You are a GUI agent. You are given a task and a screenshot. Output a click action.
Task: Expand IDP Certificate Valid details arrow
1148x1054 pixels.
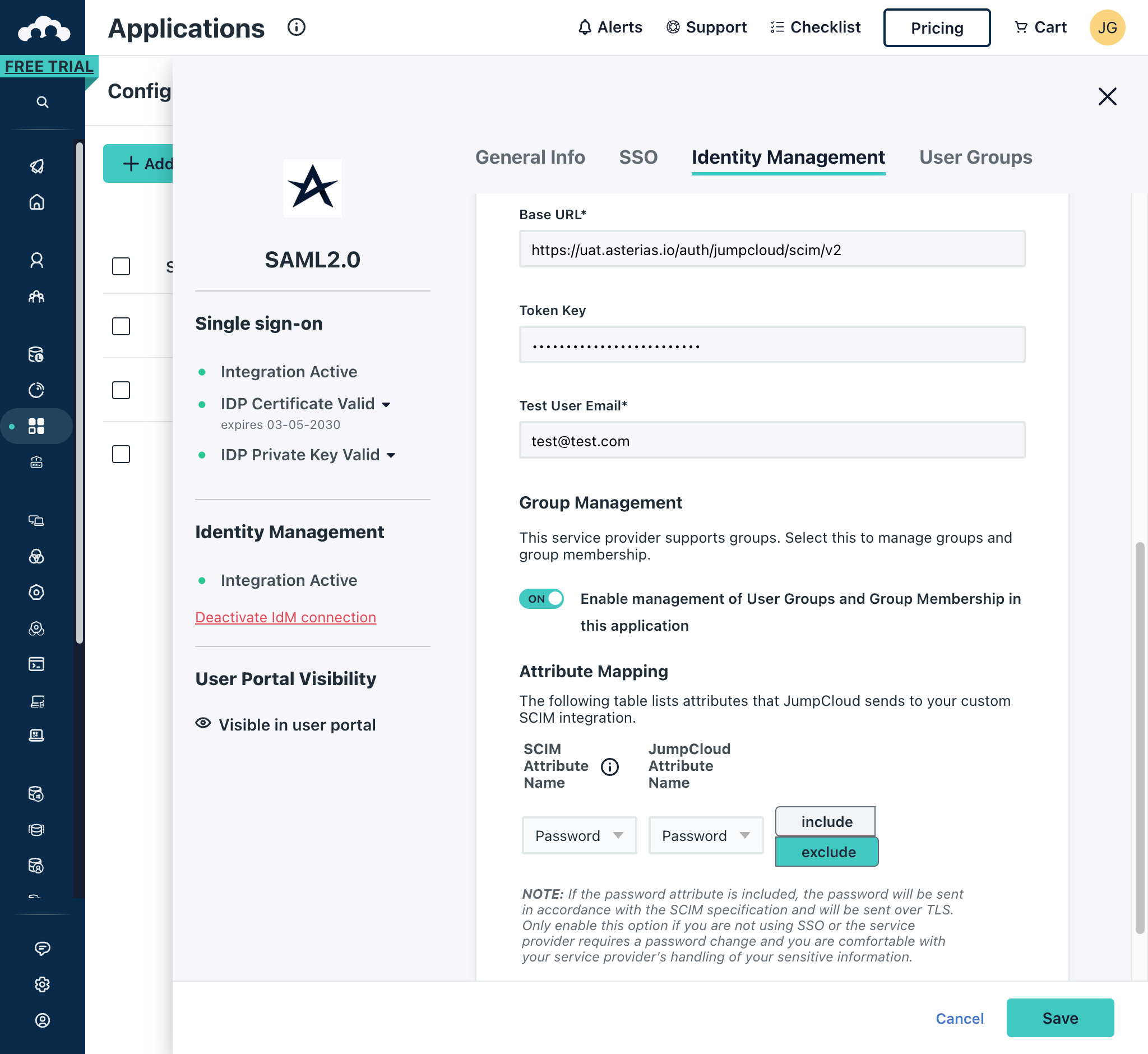click(x=386, y=405)
